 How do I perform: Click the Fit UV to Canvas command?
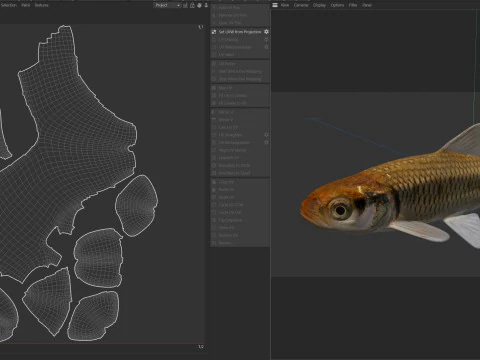click(x=233, y=96)
